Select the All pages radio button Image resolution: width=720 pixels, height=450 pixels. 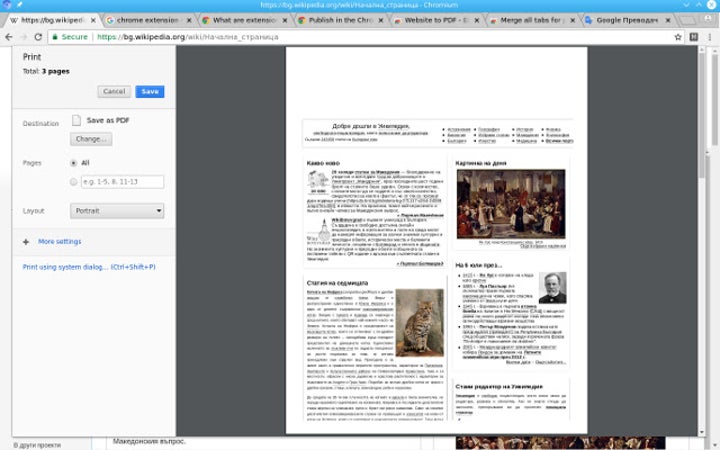tap(74, 162)
